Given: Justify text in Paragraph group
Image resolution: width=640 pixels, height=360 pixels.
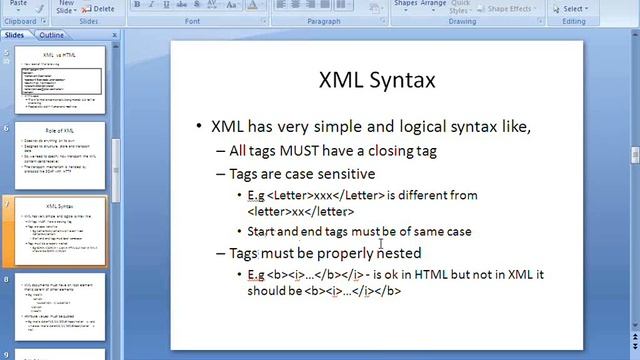Looking at the screenshot, I should (325, 4).
